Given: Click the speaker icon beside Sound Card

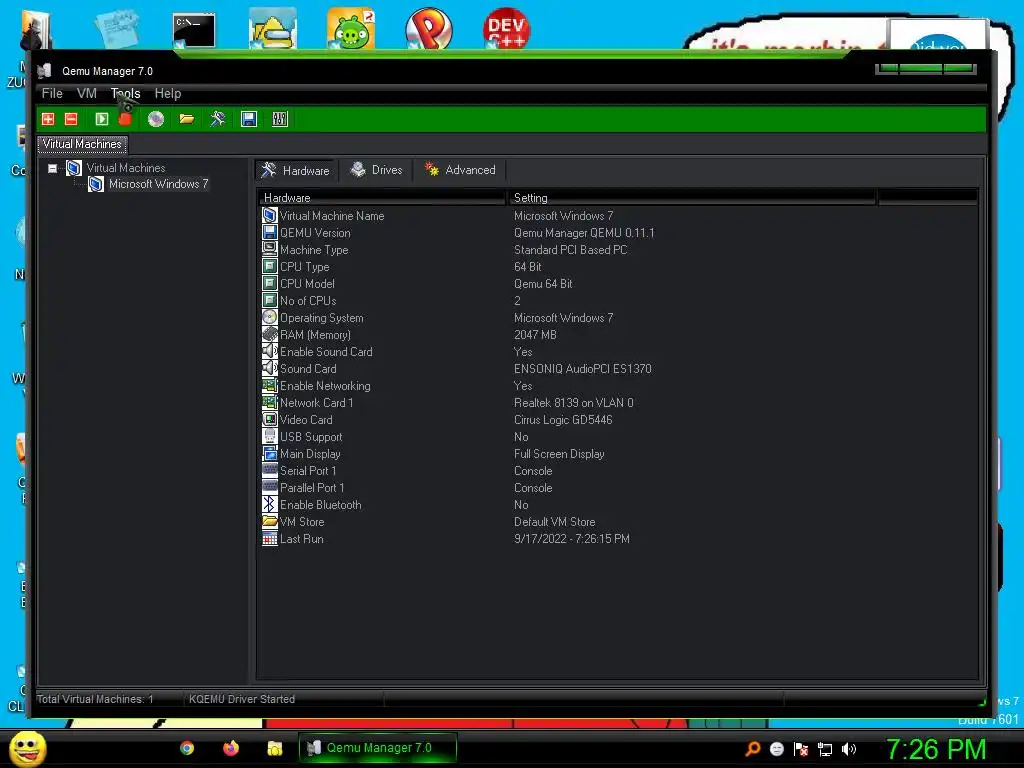Looking at the screenshot, I should pos(270,368).
